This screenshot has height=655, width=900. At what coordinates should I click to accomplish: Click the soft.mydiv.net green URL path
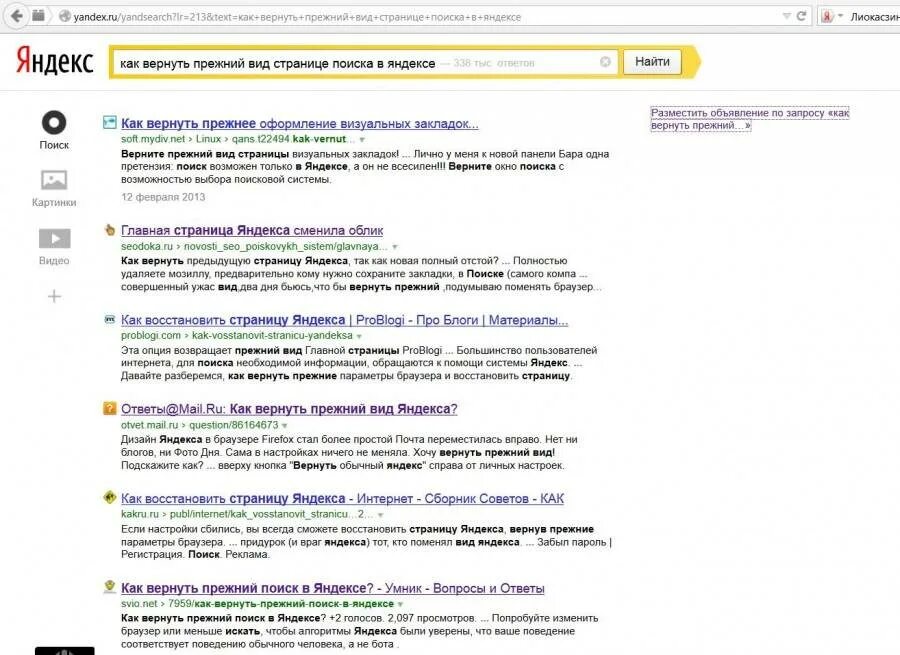(x=238, y=139)
